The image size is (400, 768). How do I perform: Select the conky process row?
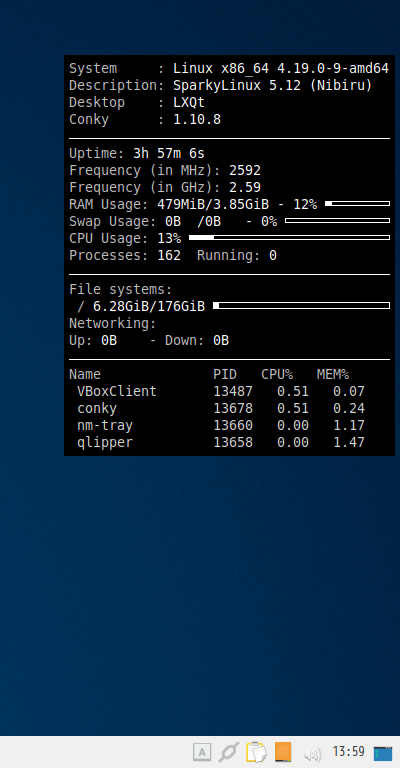(x=221, y=408)
